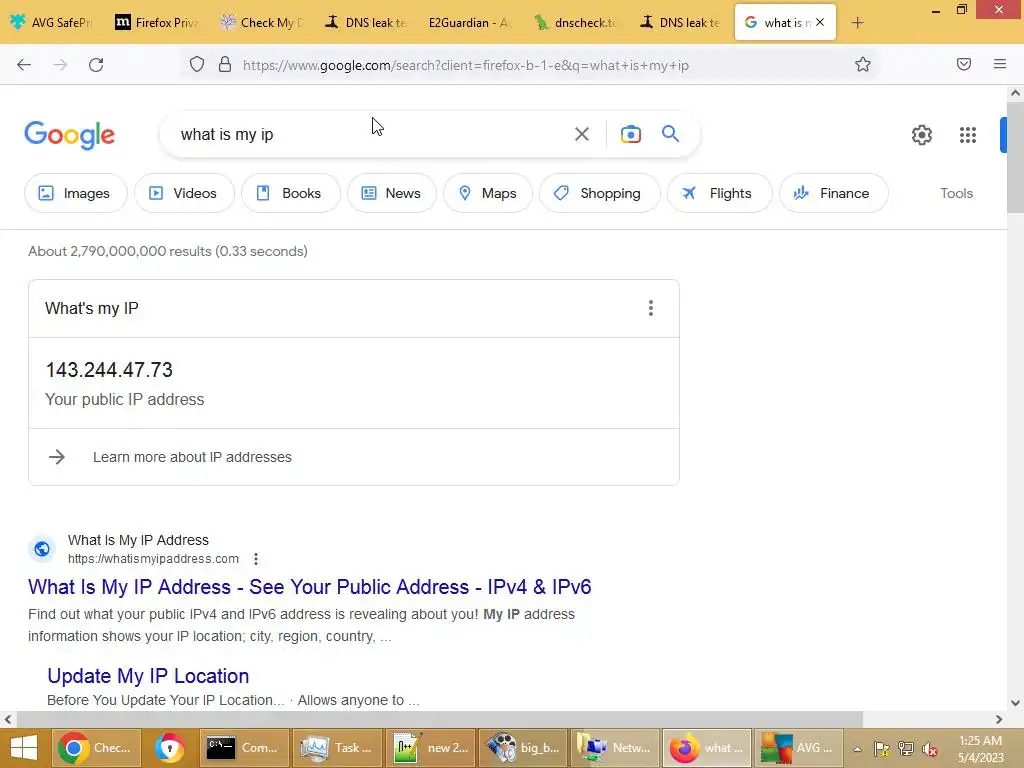Submit search with the magnifier icon

670,134
